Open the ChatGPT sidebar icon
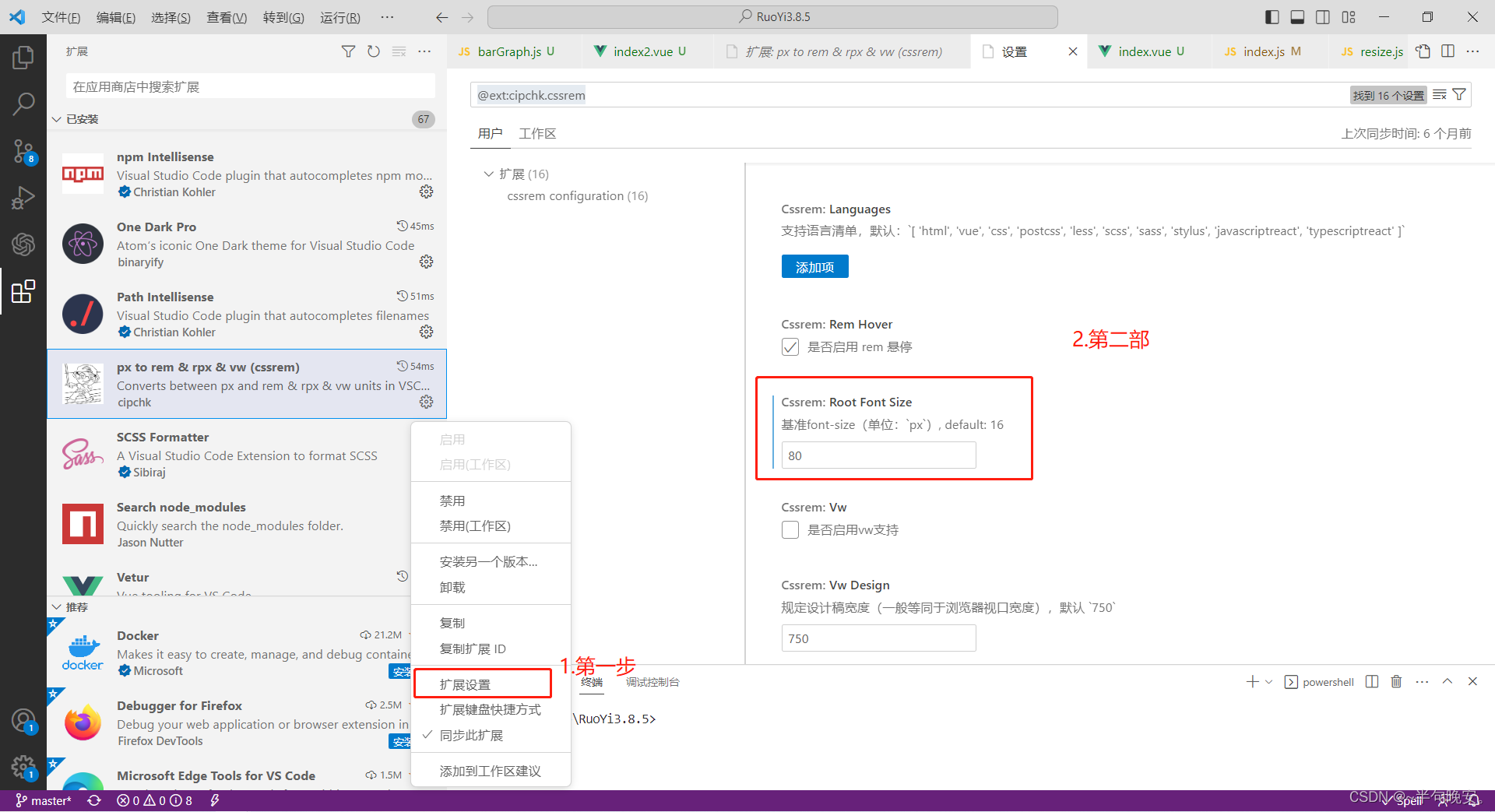The image size is (1495, 812). 23,244
